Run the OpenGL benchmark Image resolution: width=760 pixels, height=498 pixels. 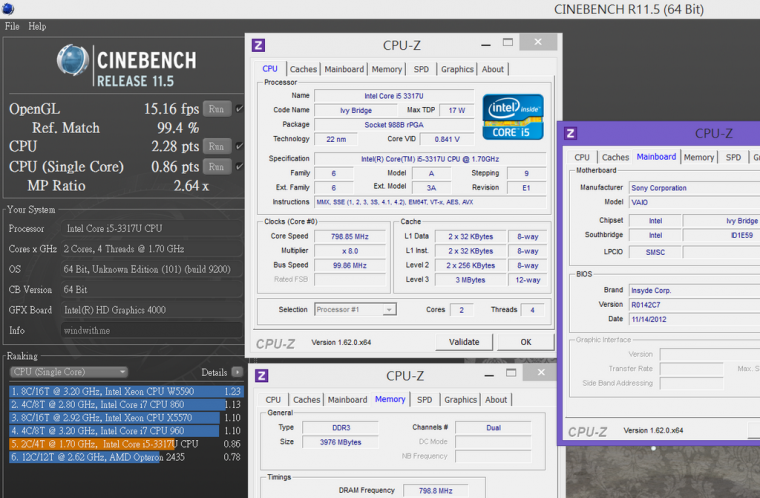point(217,108)
